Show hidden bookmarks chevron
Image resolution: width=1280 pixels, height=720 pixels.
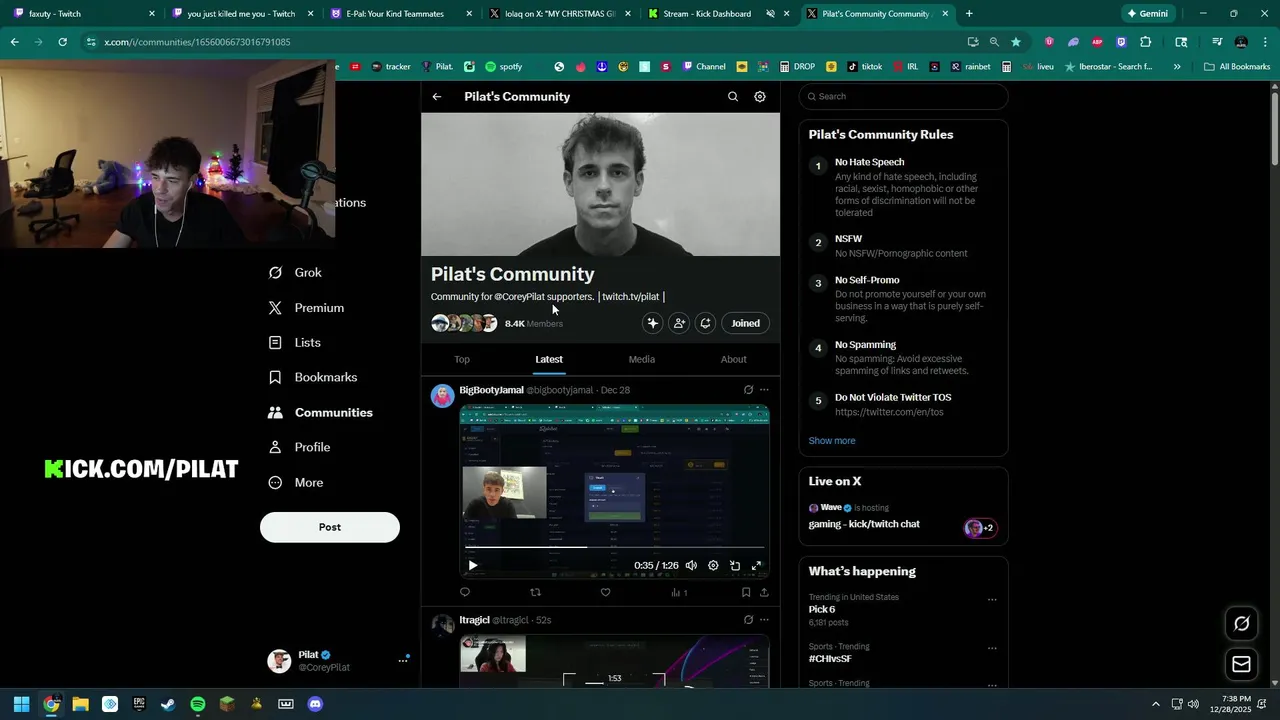1177,67
